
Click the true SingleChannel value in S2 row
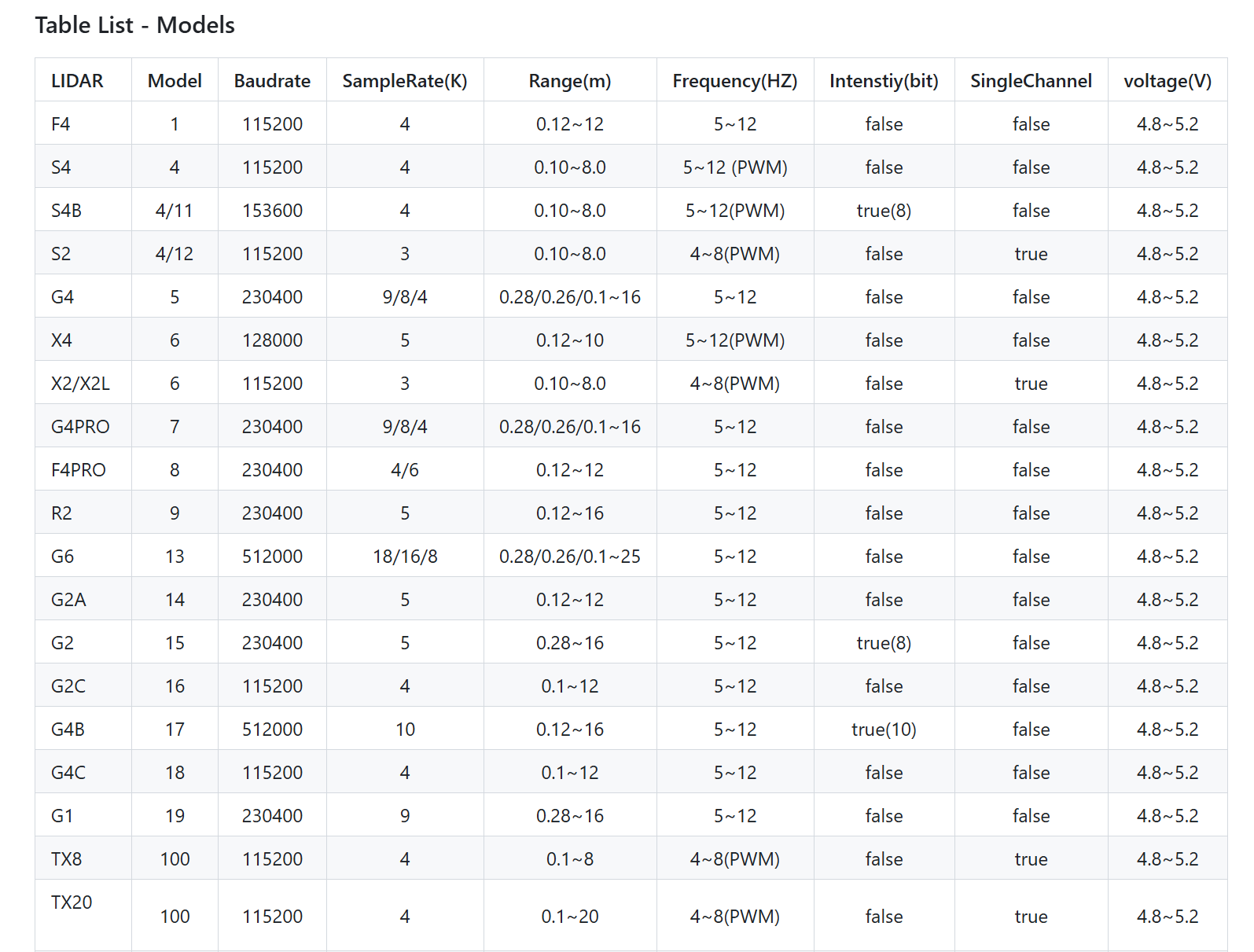tap(1031, 254)
